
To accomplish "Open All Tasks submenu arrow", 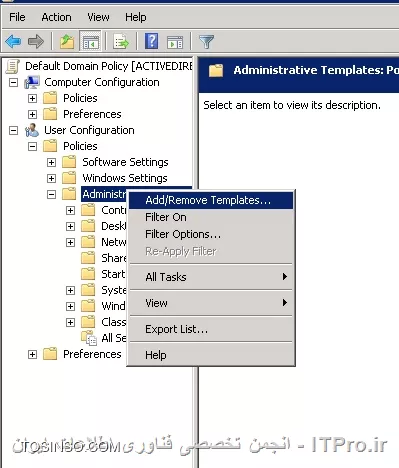I will click(284, 277).
